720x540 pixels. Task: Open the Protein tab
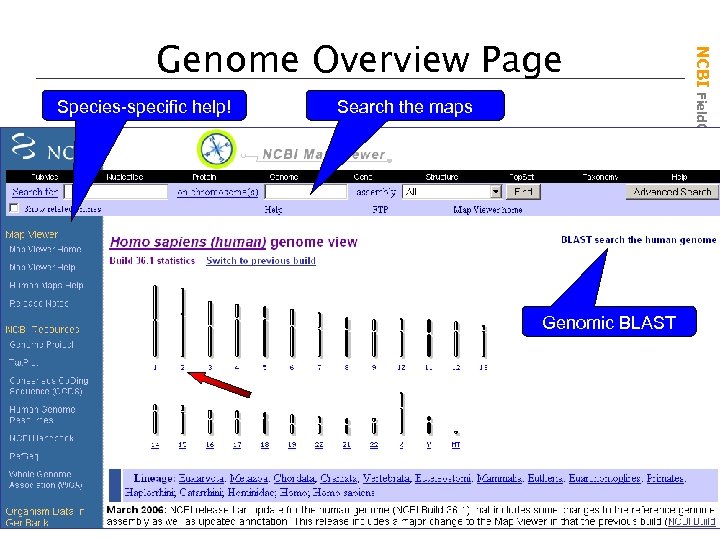tap(204, 177)
